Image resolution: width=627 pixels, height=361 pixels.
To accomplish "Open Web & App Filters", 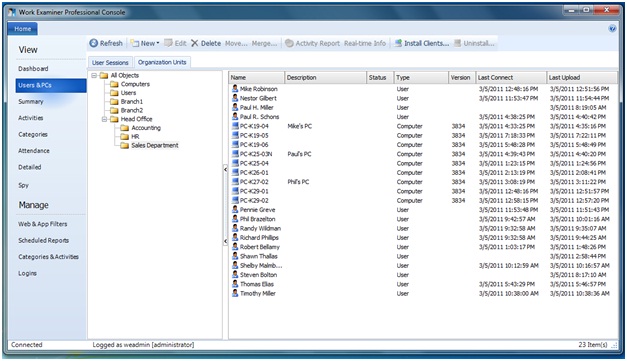I will click(42, 224).
